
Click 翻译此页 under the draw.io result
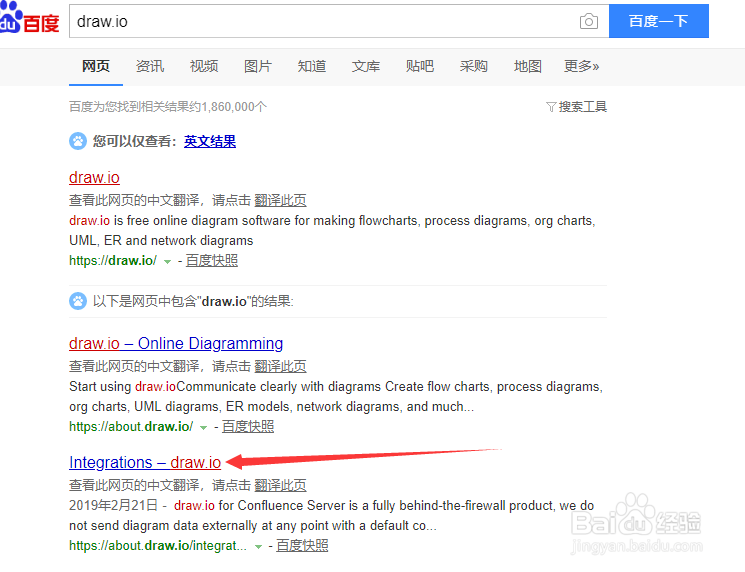(x=280, y=200)
